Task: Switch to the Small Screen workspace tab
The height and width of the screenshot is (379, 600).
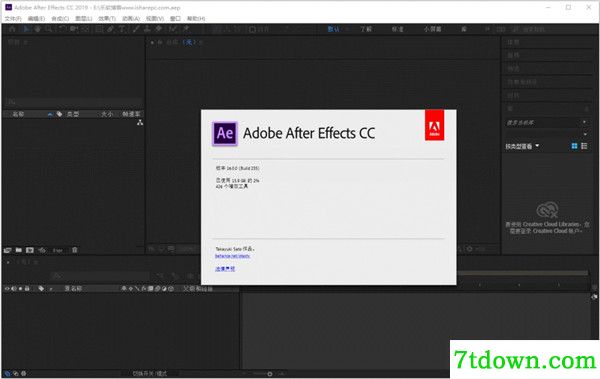Action: [432, 29]
